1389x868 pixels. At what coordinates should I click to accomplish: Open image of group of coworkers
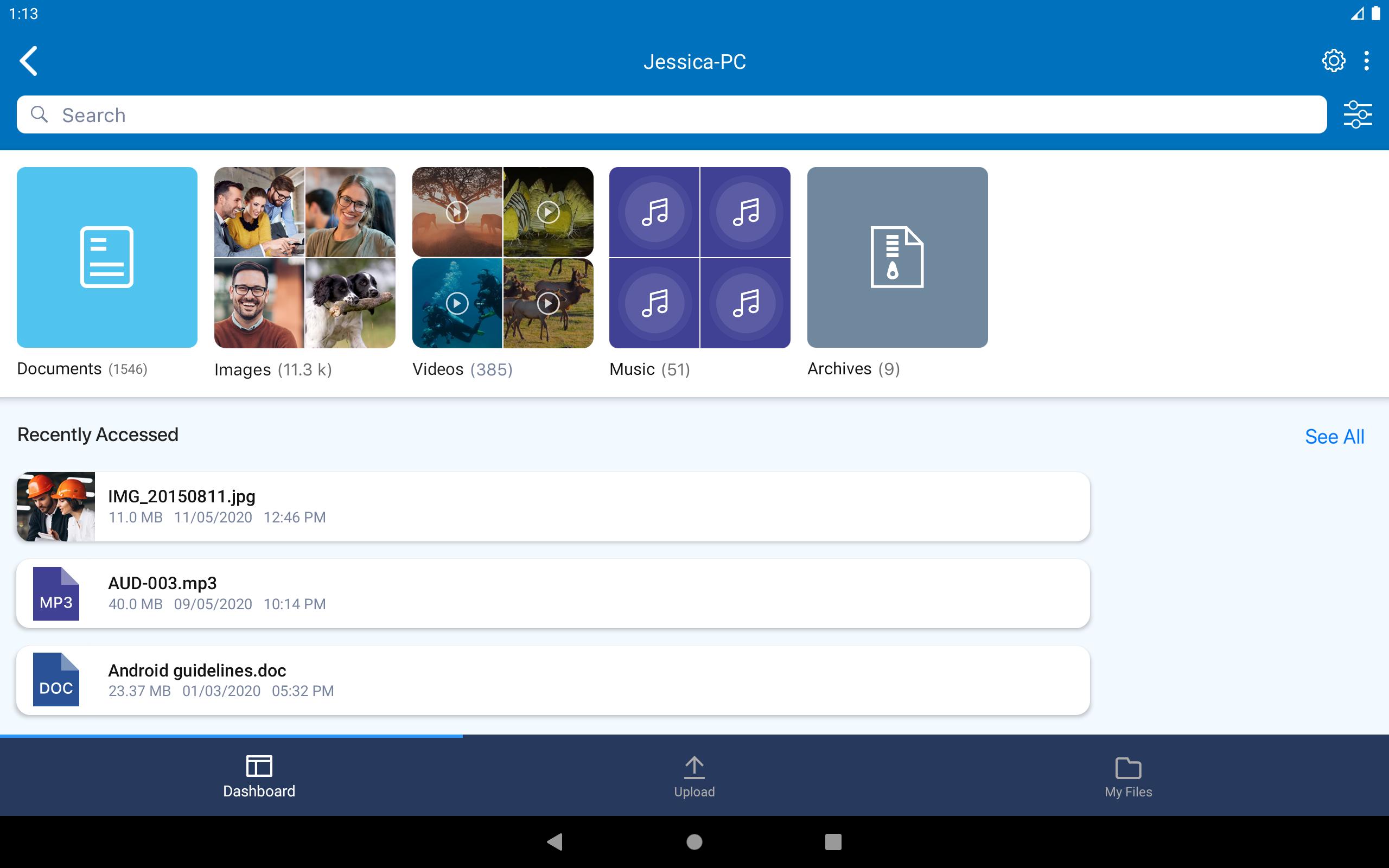(x=259, y=212)
